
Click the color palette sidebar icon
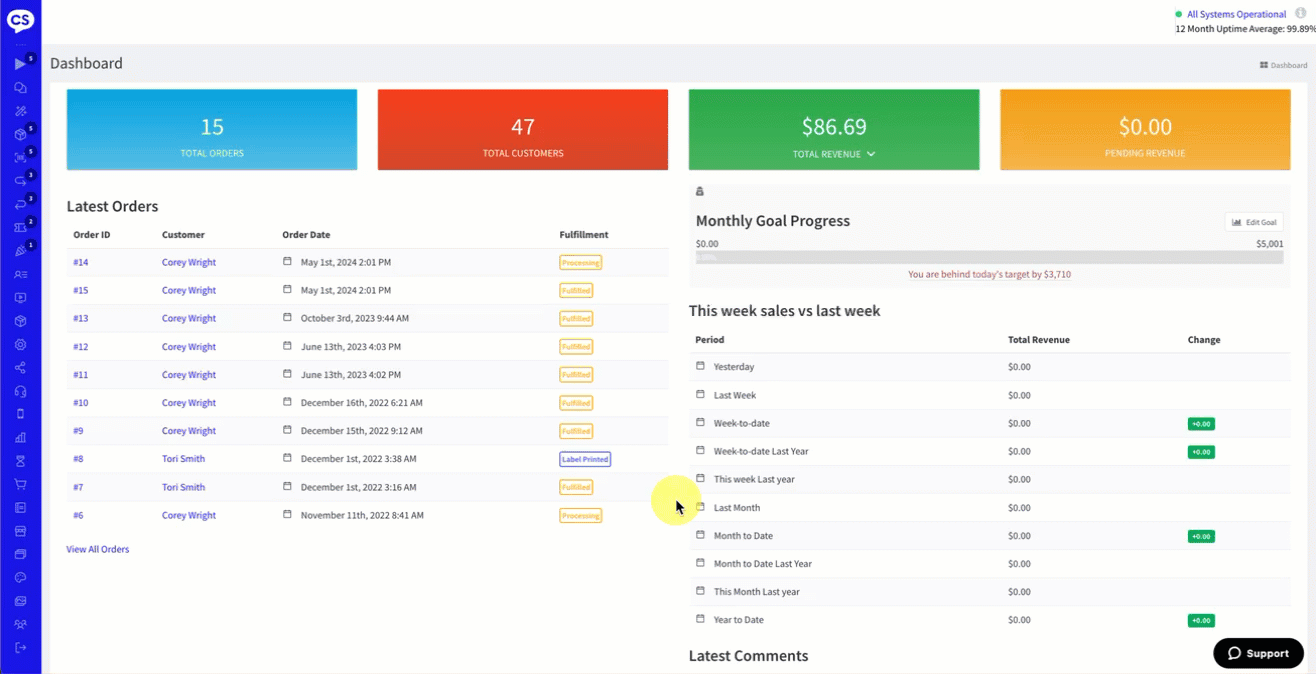pyautogui.click(x=20, y=578)
